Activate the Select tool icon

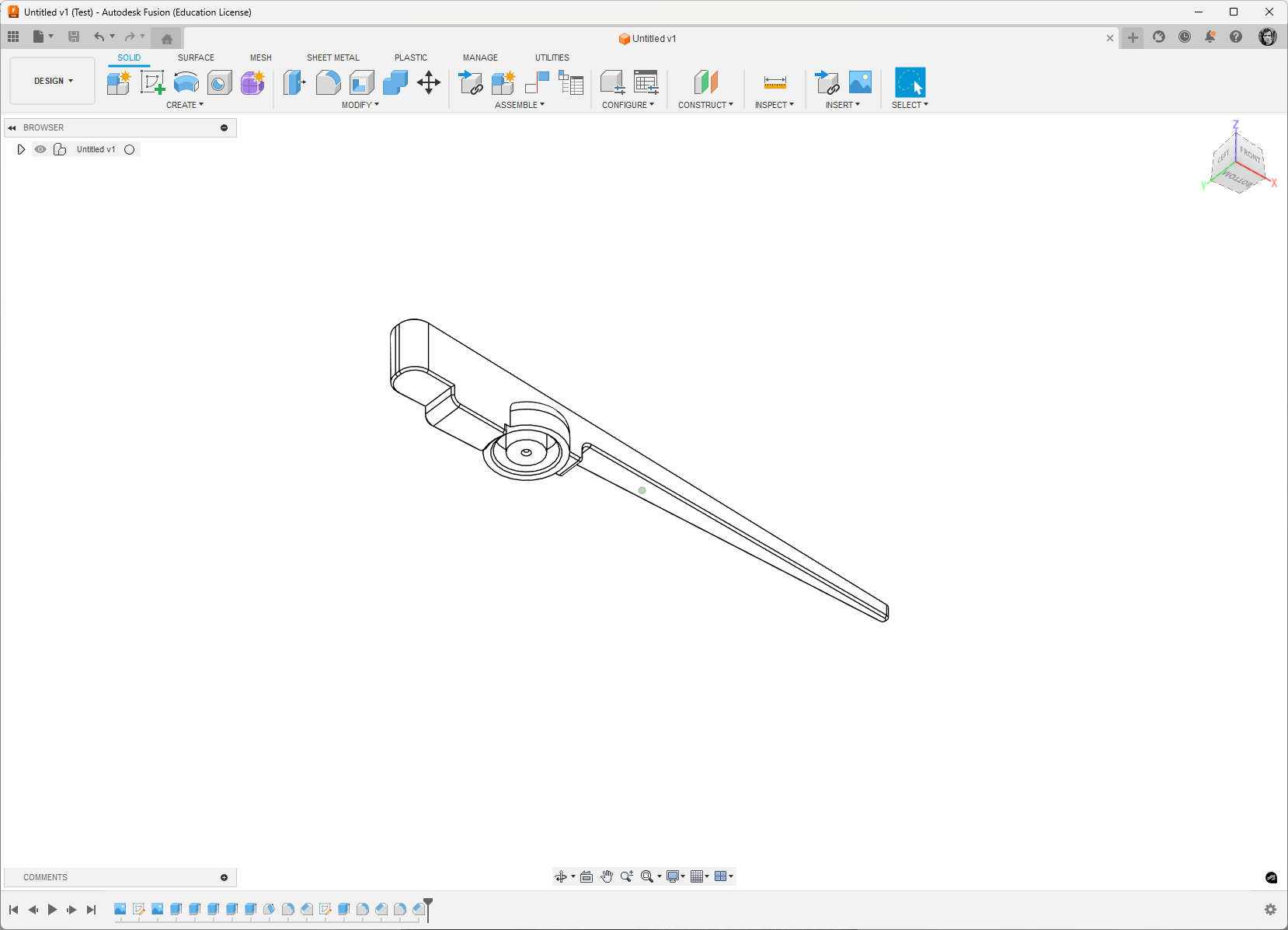(x=910, y=82)
